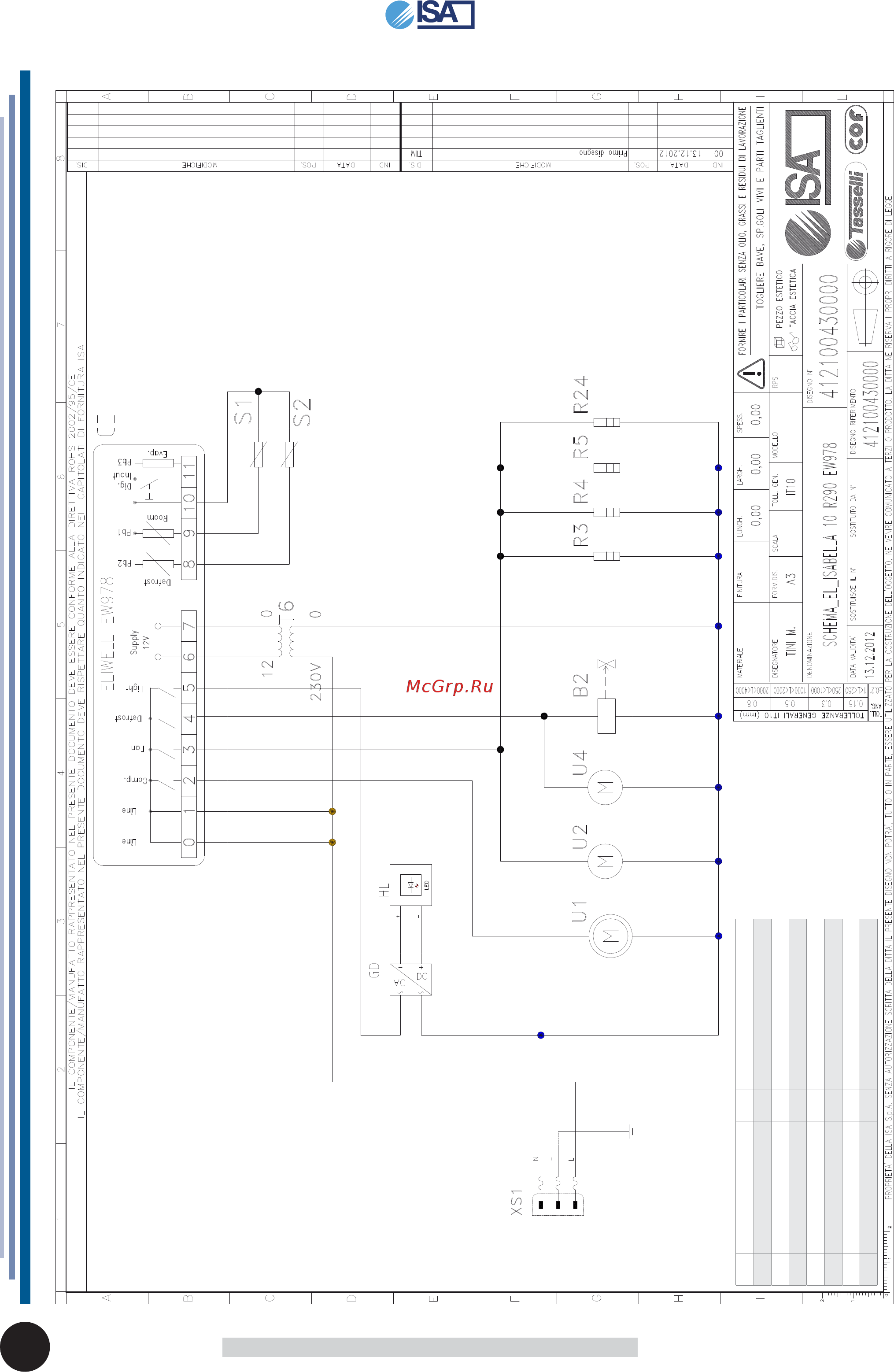Click the U2 motor symbol
Screen dimensions: 894x1372
[605, 861]
